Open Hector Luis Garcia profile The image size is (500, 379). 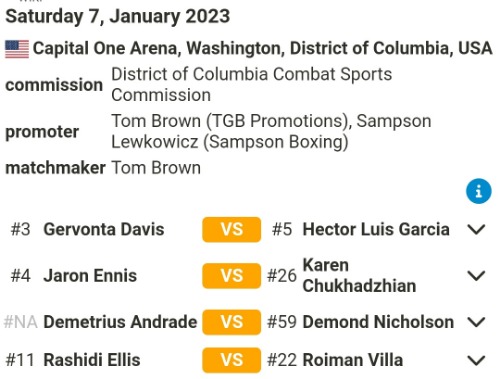[376, 229]
